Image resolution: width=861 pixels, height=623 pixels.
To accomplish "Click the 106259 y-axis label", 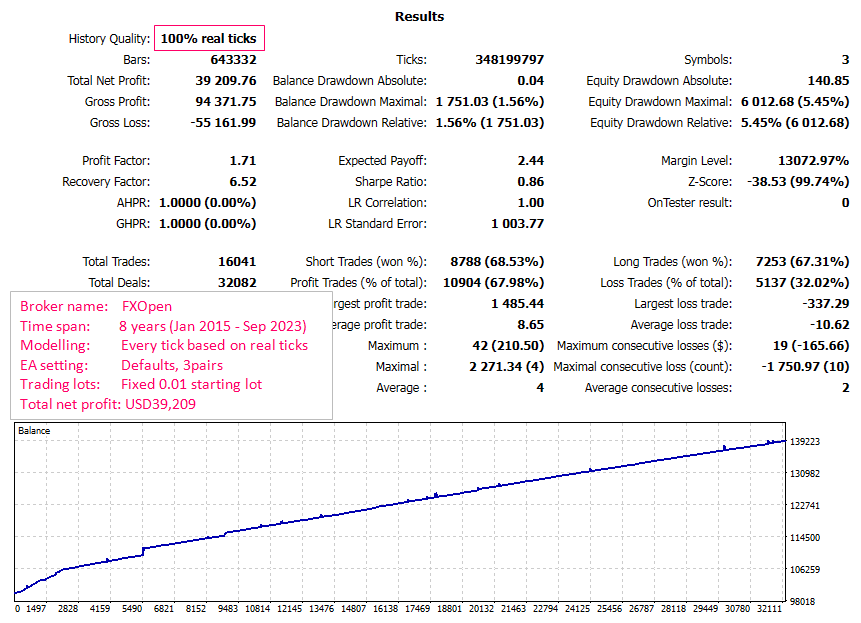I will (804, 570).
